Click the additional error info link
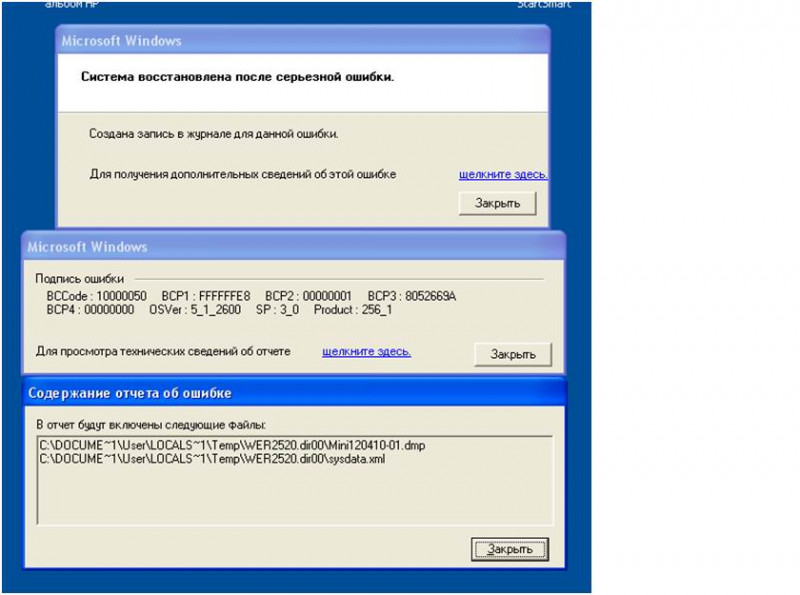 click(x=503, y=175)
